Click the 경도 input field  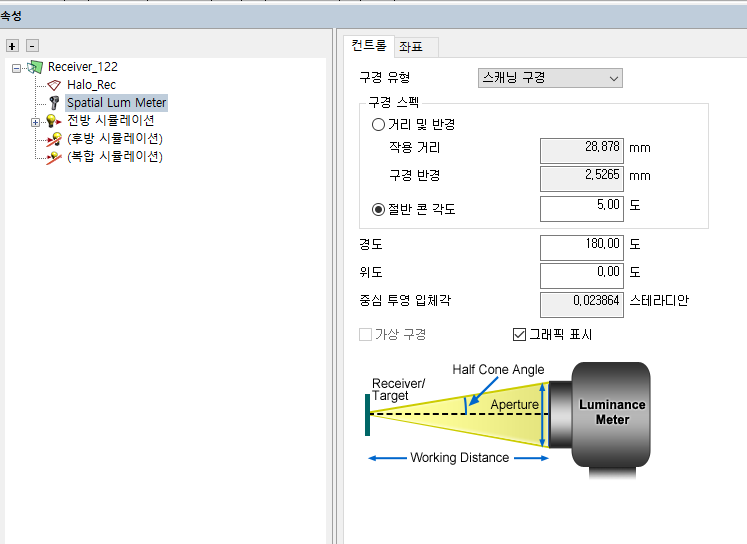tap(582, 248)
